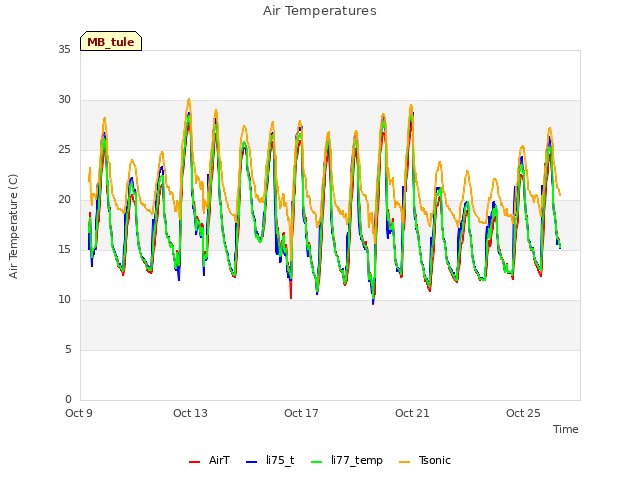Select the Oct 25 axis tick label
The image size is (640, 480).
523,413
